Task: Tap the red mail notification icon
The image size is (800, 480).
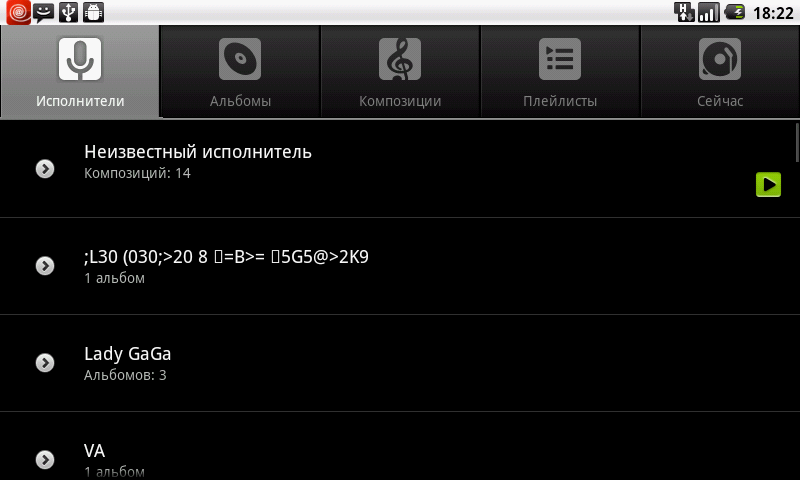Action: pyautogui.click(x=18, y=12)
